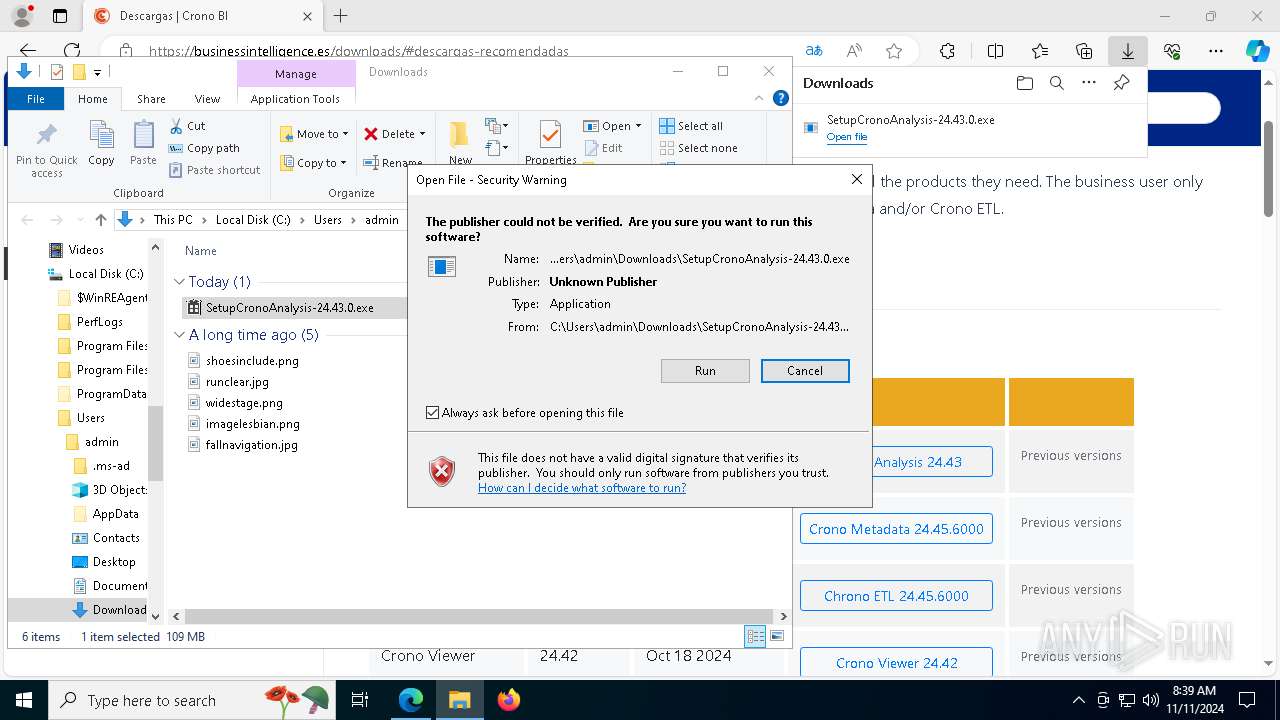The image size is (1280, 720).
Task: Open the Edge Extensions icon
Action: tap(947, 51)
